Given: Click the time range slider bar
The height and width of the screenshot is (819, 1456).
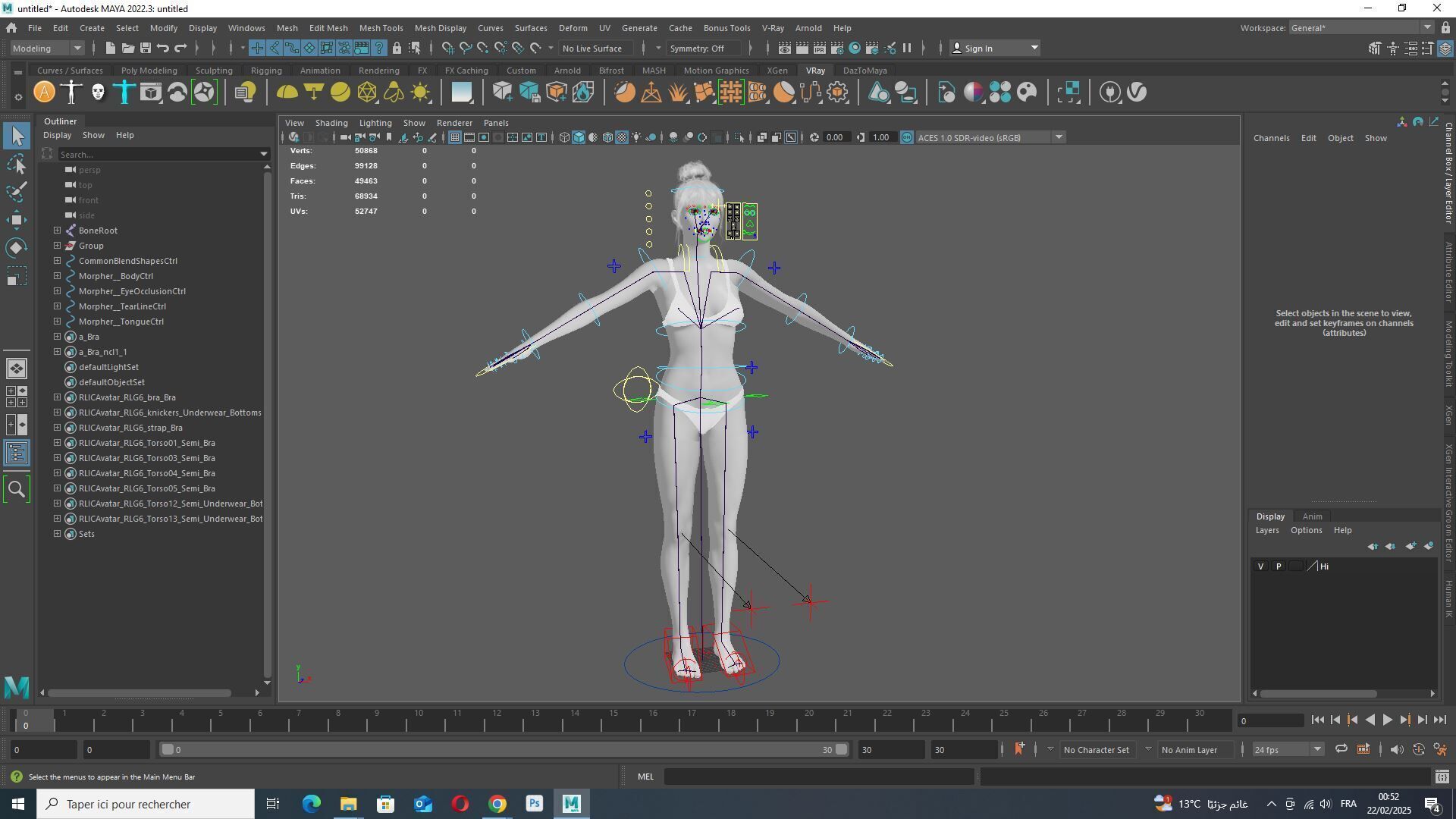Looking at the screenshot, I should [x=504, y=750].
